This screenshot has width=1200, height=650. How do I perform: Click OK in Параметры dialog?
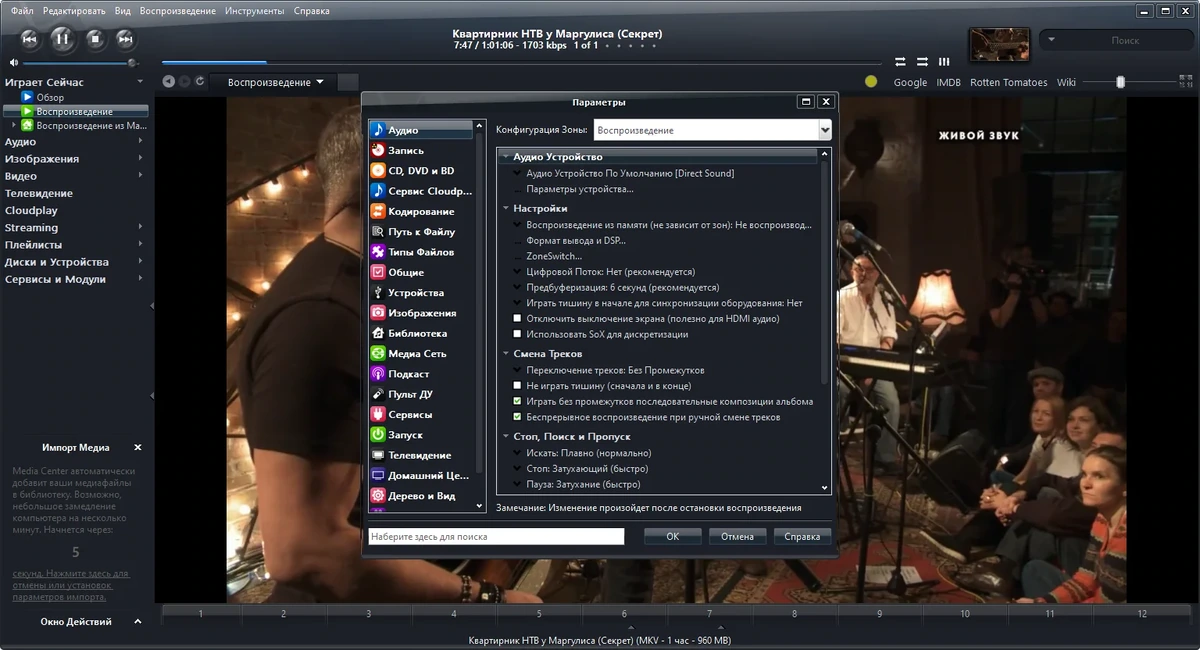tap(673, 537)
